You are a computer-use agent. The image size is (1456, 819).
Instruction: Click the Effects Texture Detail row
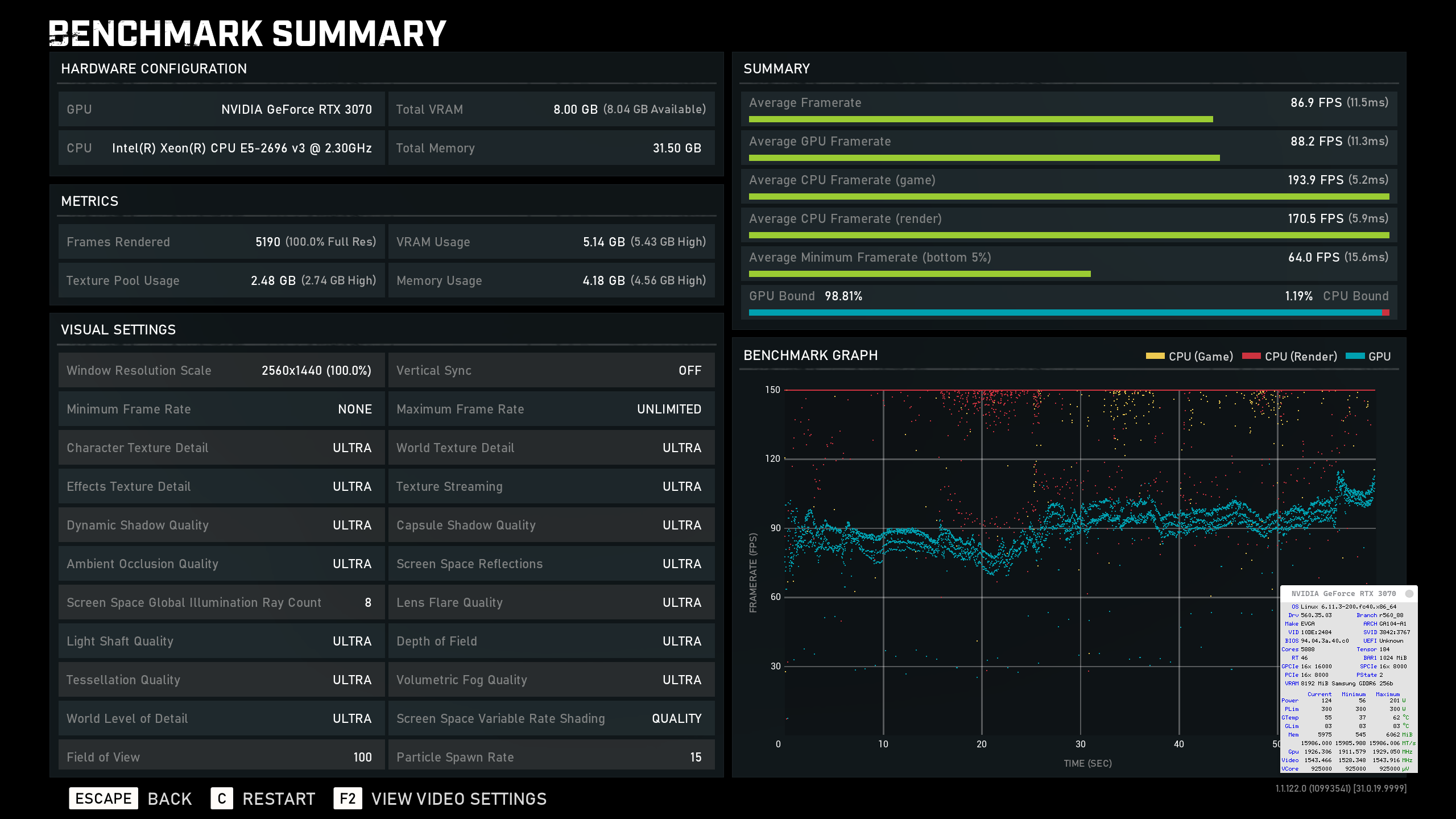click(221, 486)
